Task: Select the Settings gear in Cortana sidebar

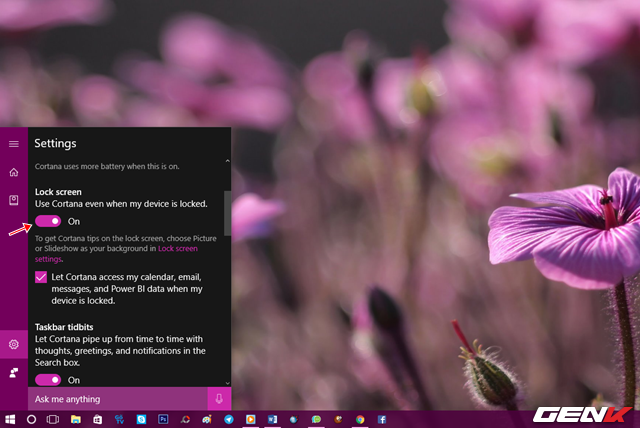Action: (13, 344)
